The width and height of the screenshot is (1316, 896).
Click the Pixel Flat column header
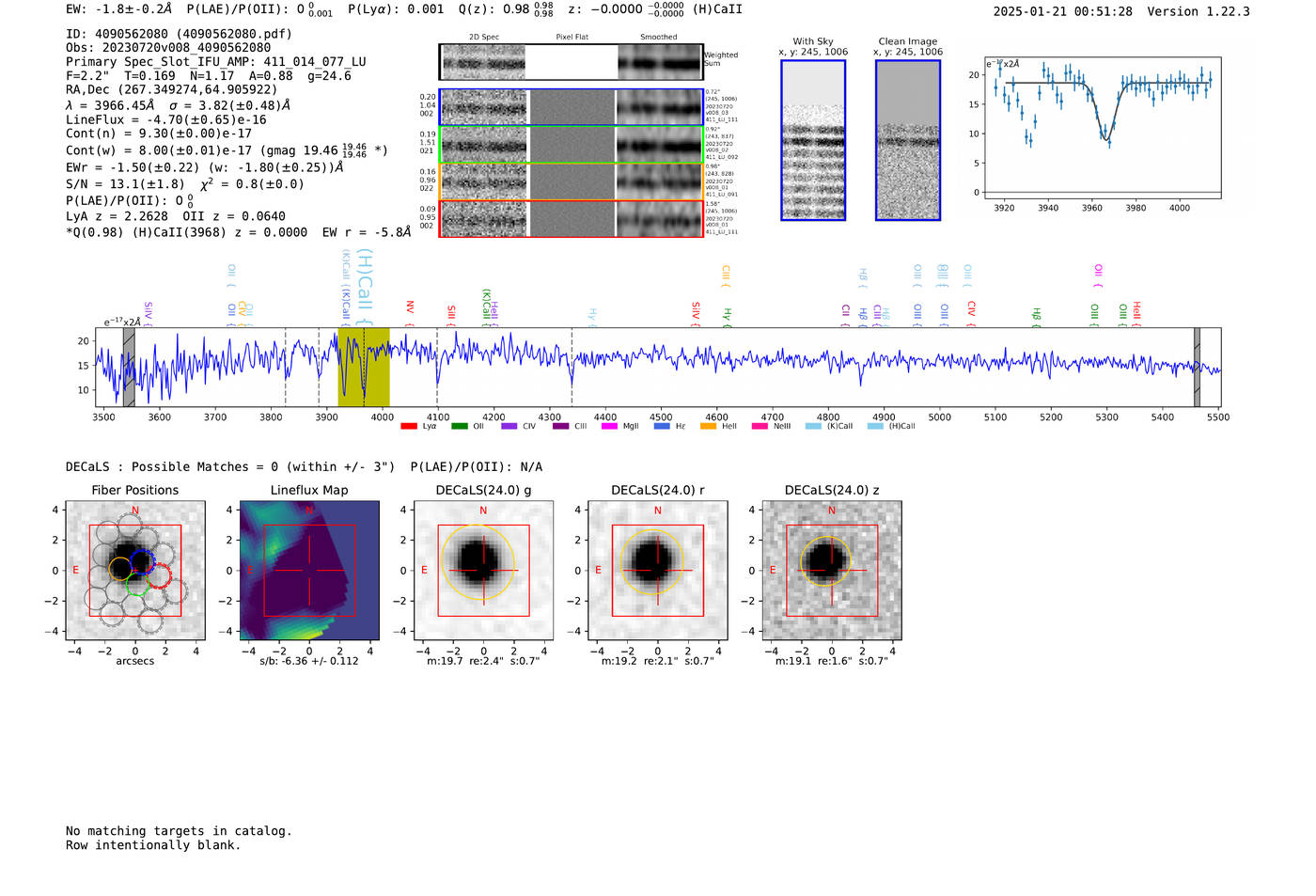(572, 38)
